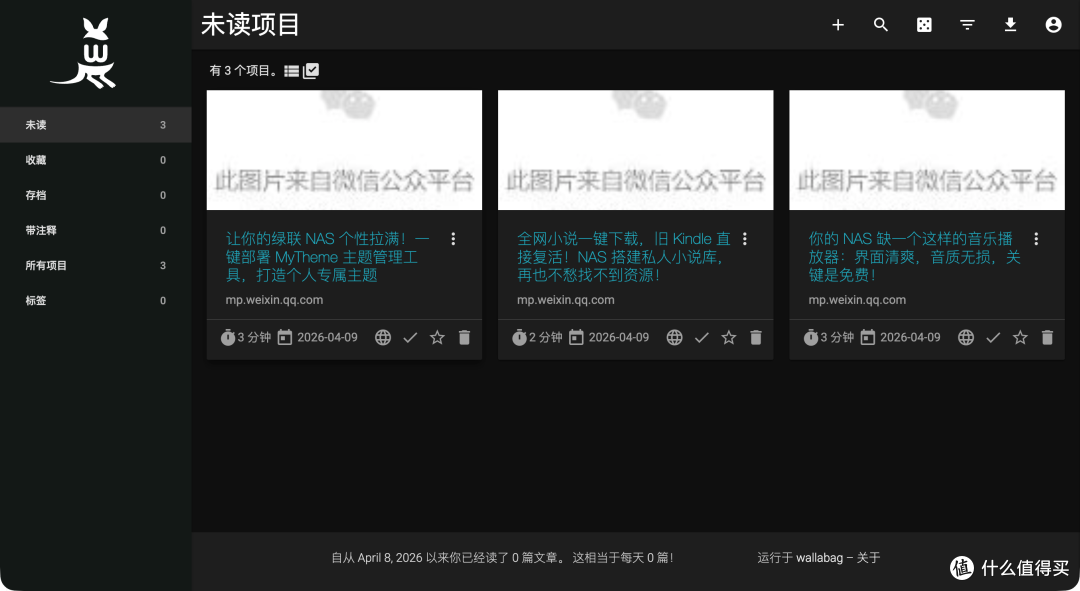Click reading time icon on music player card
This screenshot has height=591, width=1080.
811,338
